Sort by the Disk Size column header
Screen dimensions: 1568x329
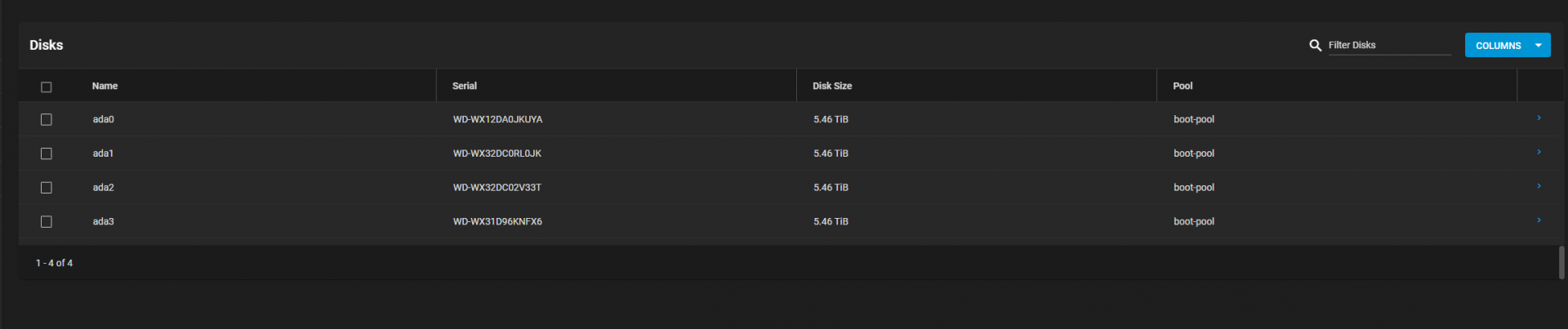[831, 86]
